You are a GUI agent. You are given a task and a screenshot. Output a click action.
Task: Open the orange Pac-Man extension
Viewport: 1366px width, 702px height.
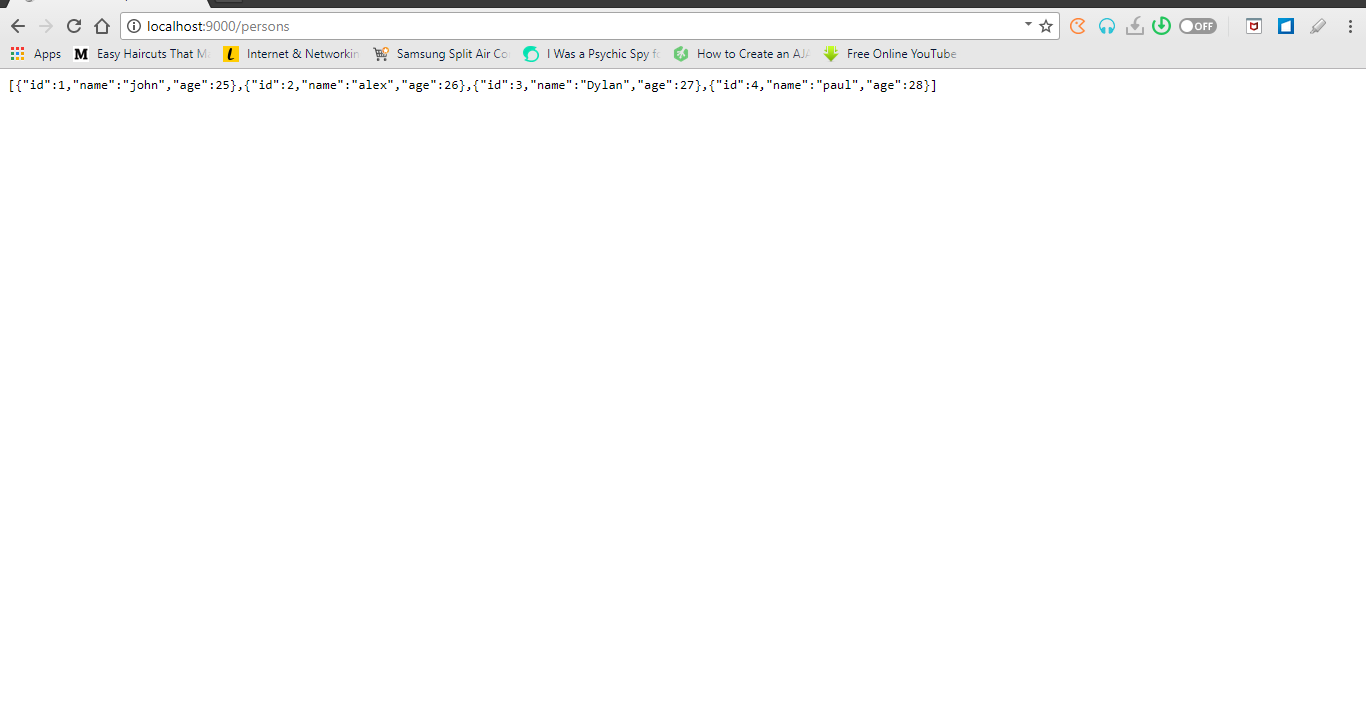click(1078, 26)
